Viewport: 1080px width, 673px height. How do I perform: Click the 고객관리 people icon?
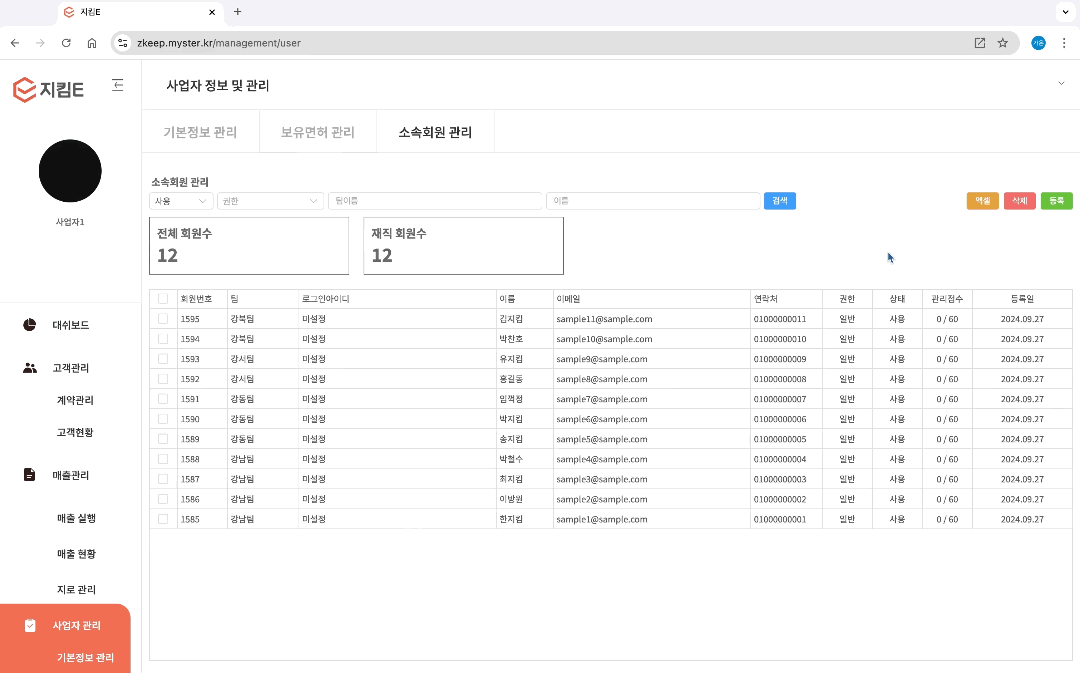(x=30, y=368)
